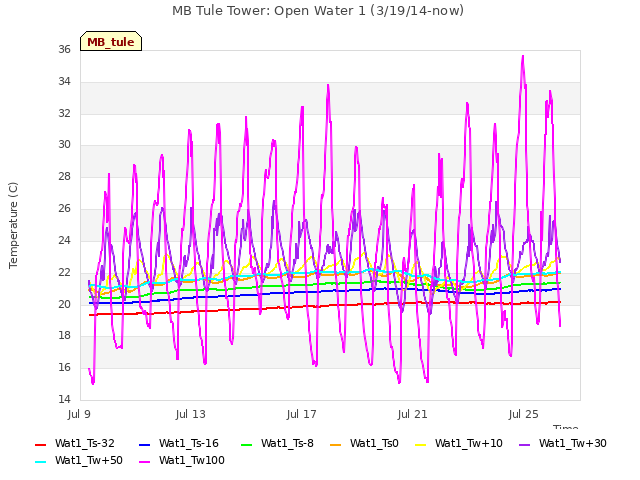Click the Jul 25 x-axis tick label
The height and width of the screenshot is (480, 640).
click(523, 414)
